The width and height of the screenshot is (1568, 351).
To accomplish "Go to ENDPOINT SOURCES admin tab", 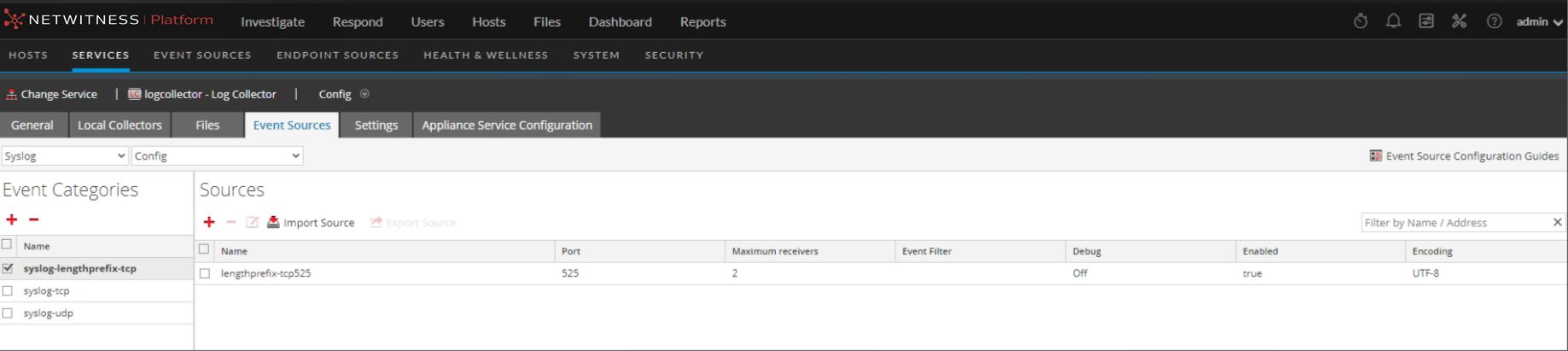I will 337,55.
